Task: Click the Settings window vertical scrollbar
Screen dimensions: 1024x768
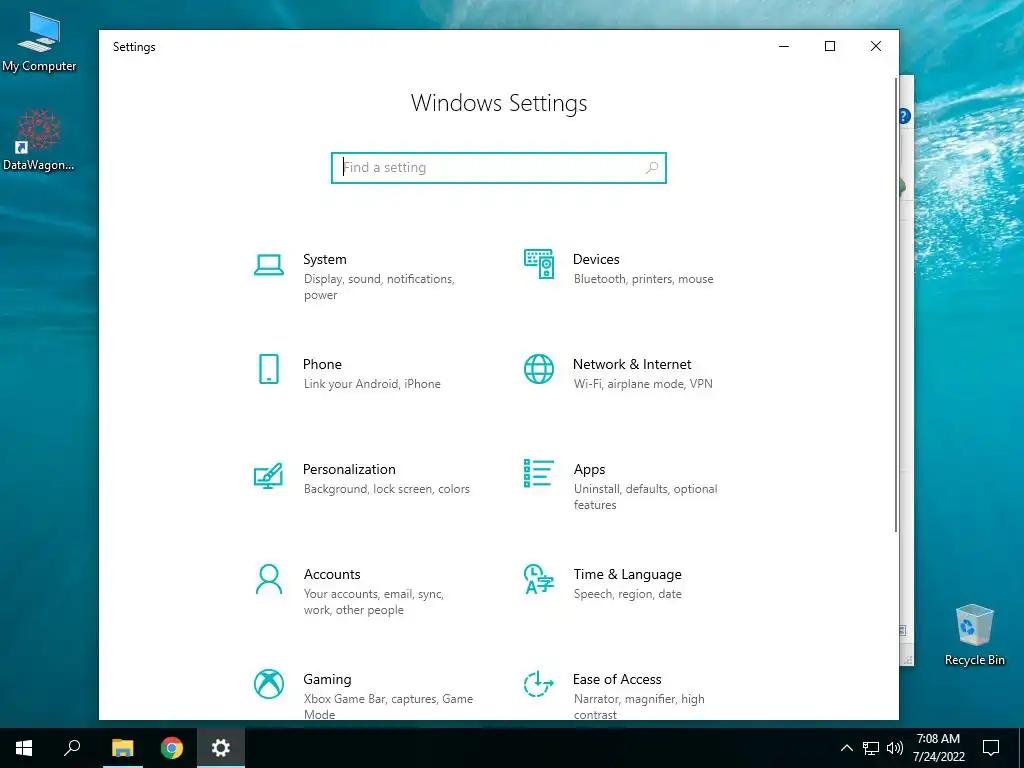Action: pos(895,304)
